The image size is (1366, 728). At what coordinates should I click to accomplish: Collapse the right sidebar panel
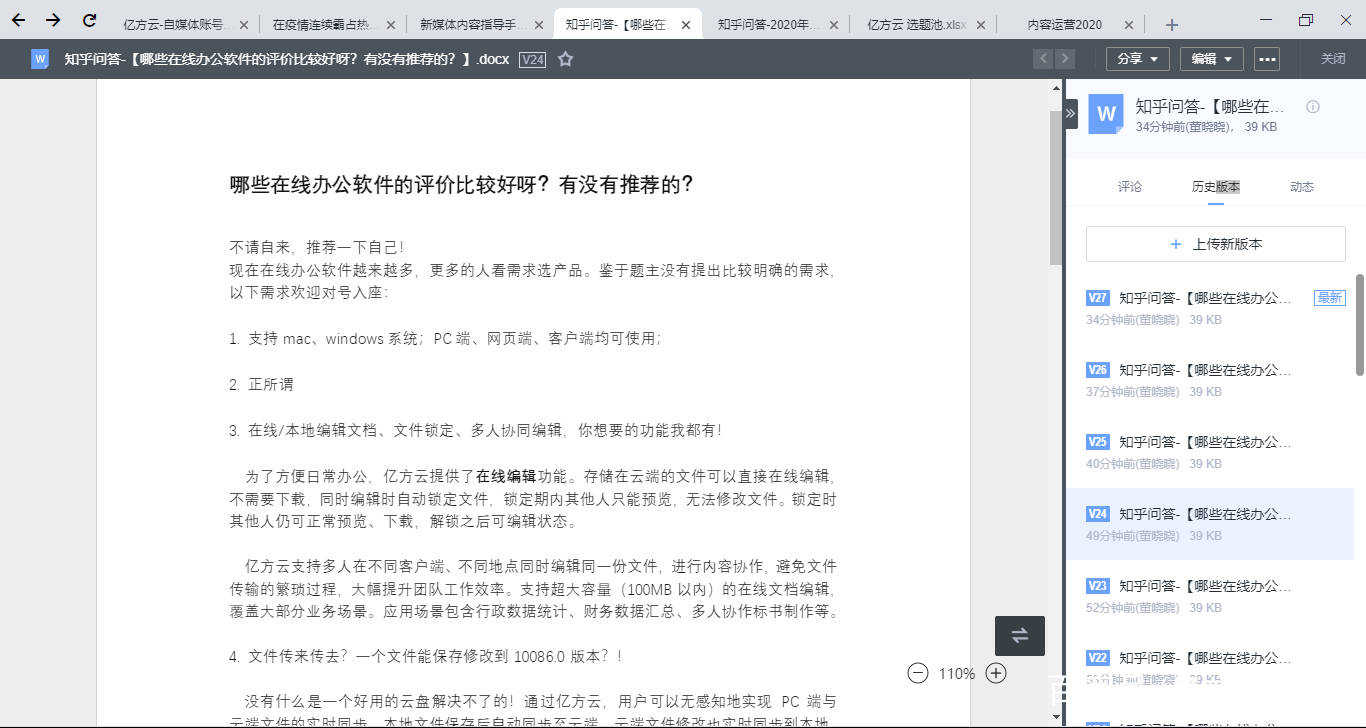[1071, 113]
